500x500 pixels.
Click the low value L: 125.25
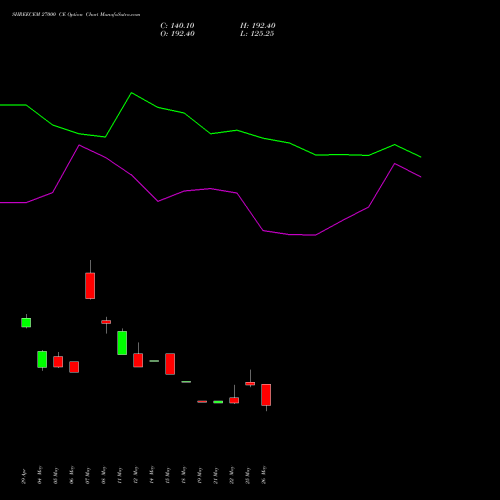point(257,34)
